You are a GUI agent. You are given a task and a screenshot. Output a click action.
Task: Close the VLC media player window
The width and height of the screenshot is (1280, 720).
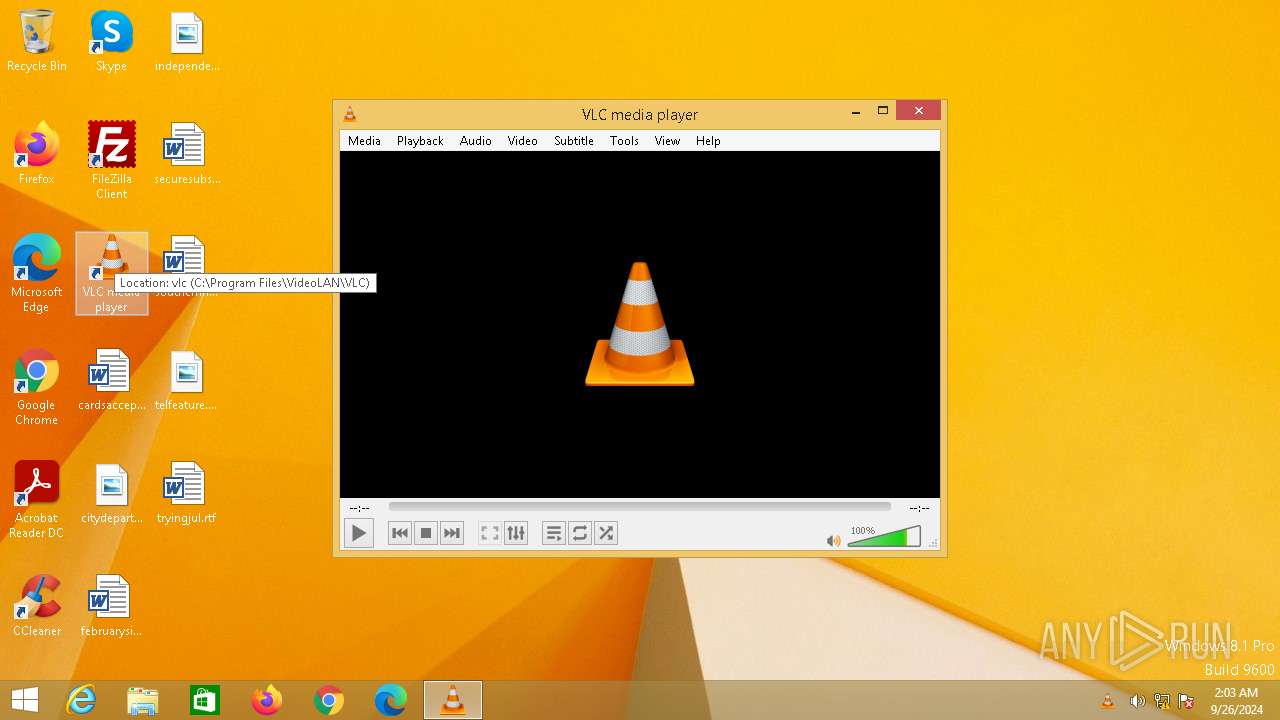918,111
